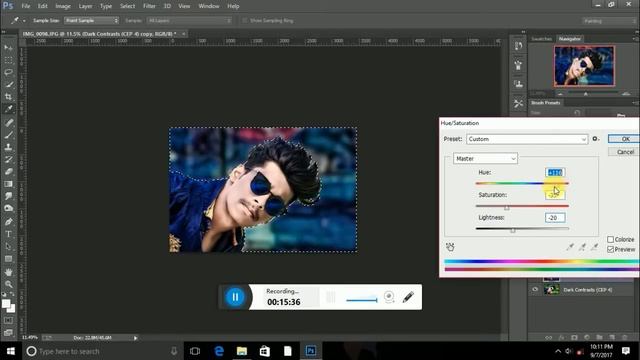This screenshot has height=360, width=640.
Task: Open the Tool Presets panel icon
Action: (518, 103)
